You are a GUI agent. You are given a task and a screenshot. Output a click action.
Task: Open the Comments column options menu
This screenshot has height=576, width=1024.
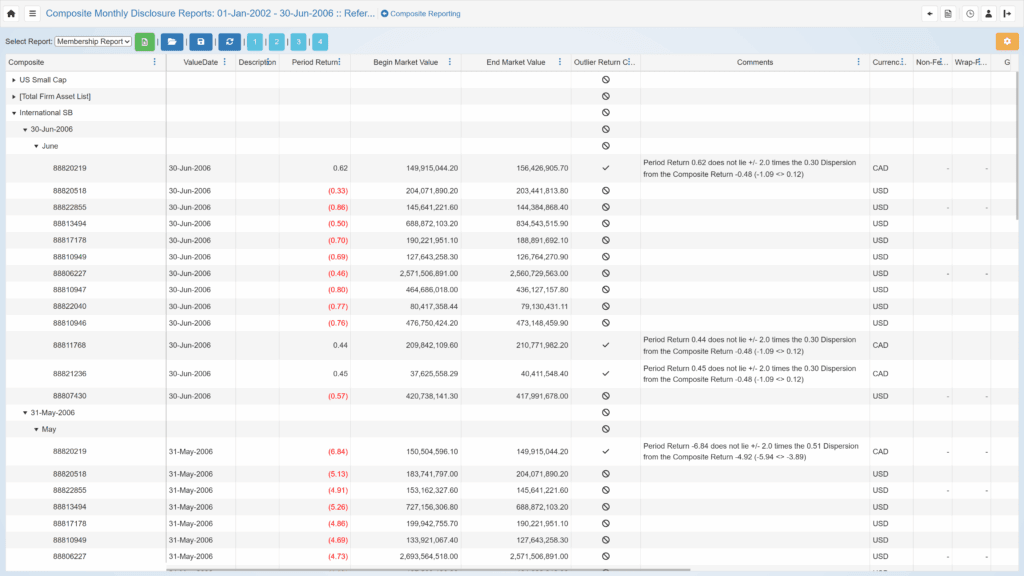click(858, 62)
